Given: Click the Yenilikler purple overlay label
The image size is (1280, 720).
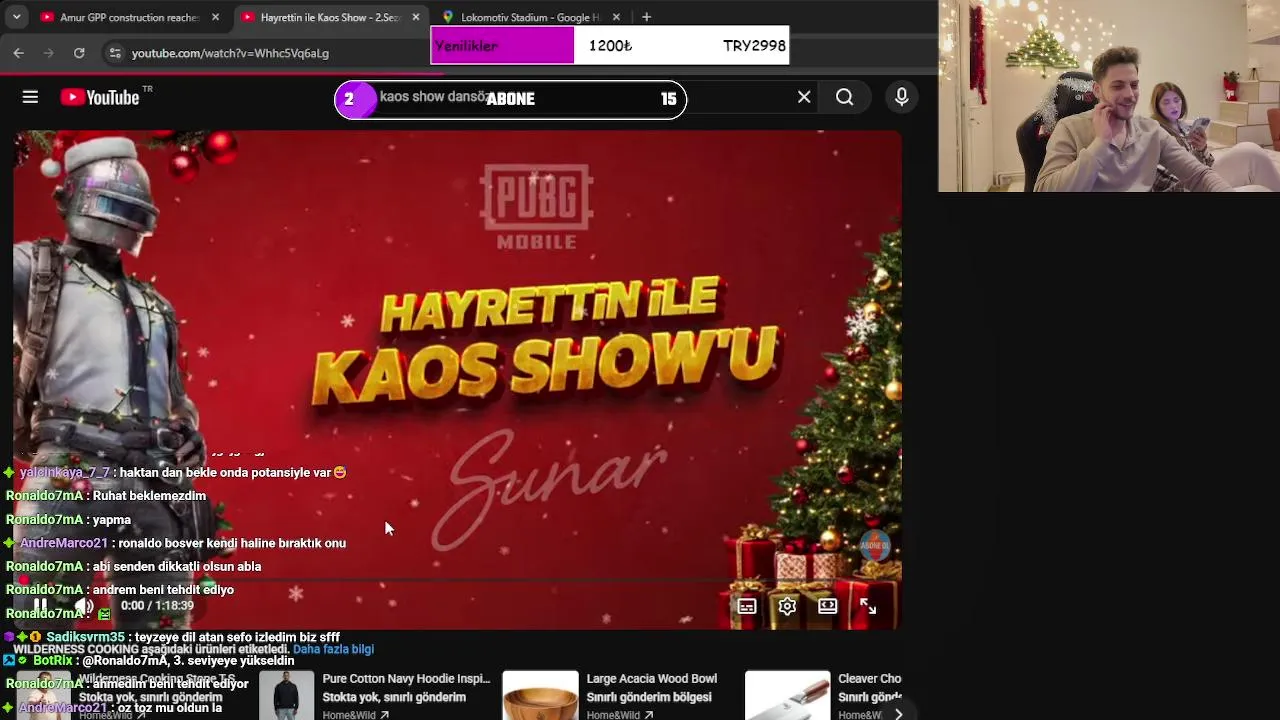Looking at the screenshot, I should (502, 46).
